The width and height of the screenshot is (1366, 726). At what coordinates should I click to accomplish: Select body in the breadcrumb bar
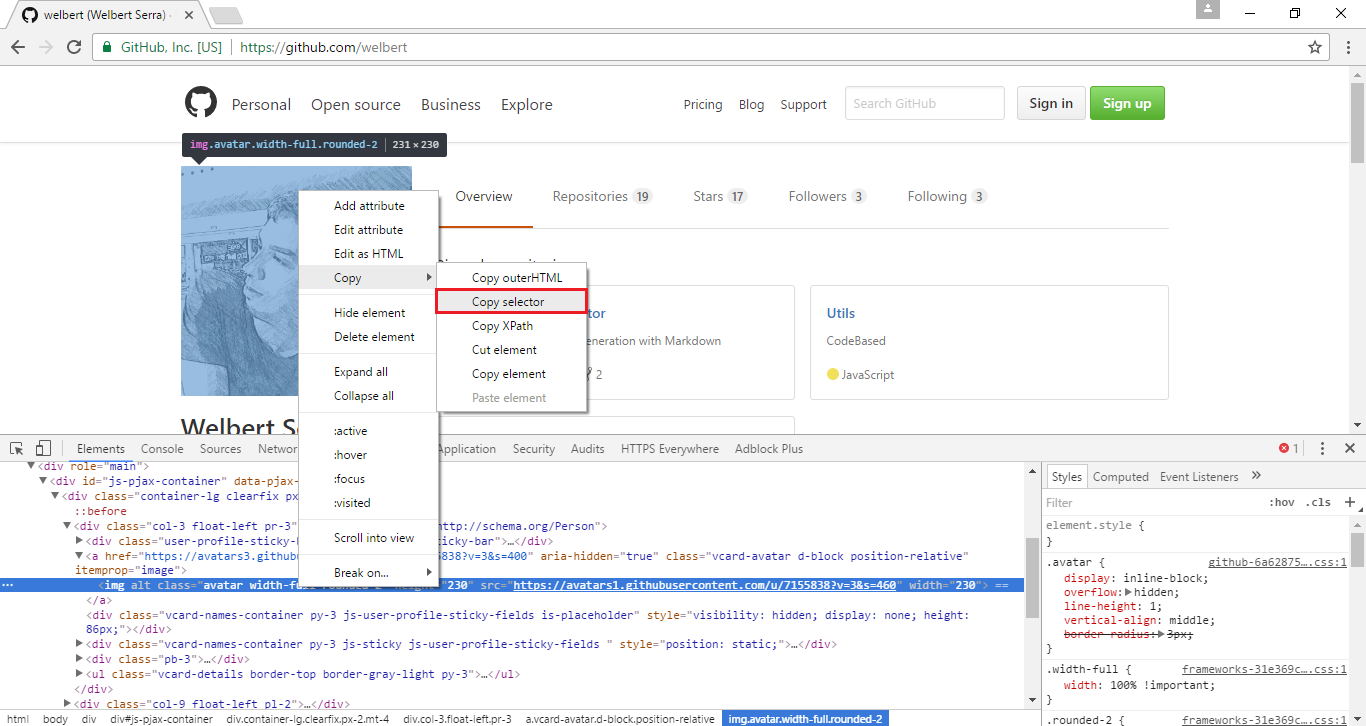pos(56,719)
